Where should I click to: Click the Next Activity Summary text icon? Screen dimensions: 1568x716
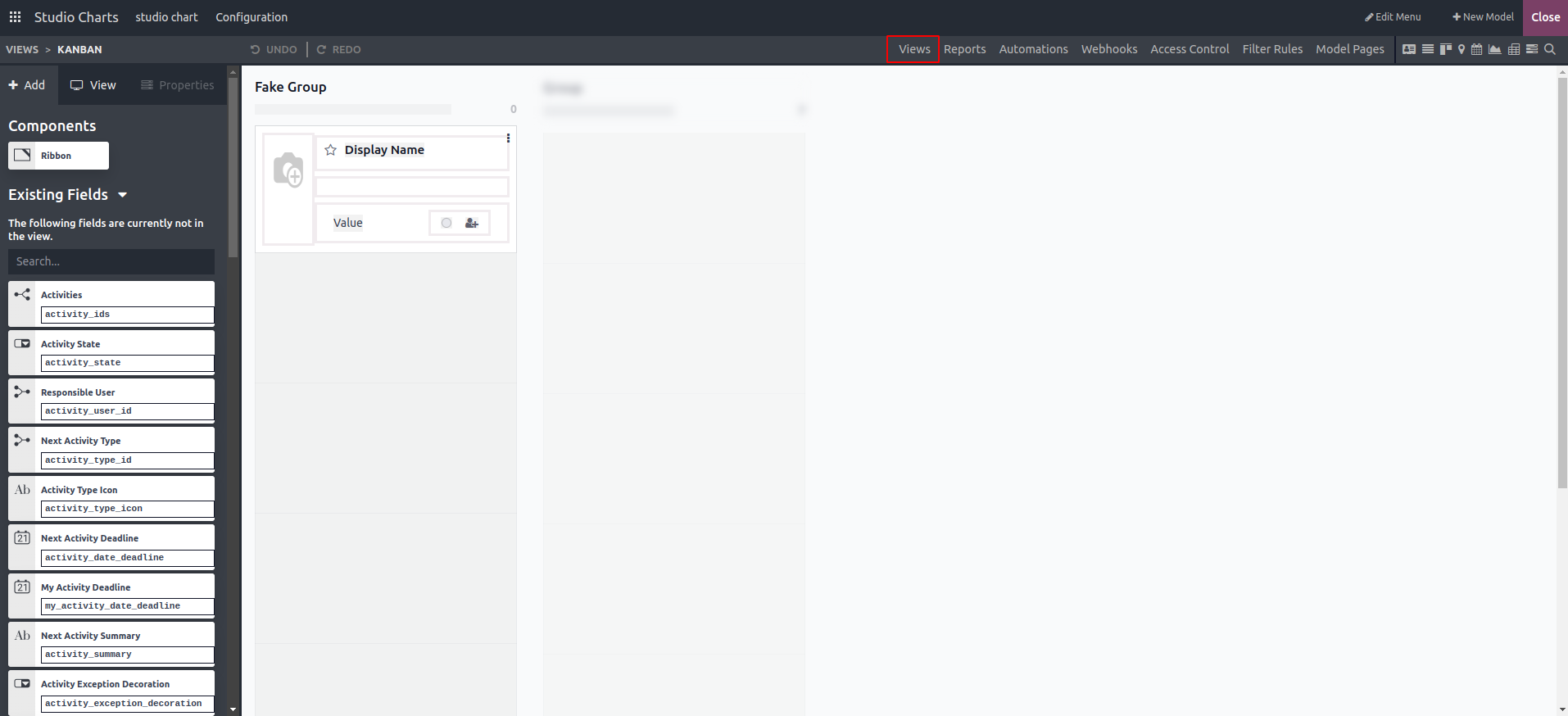pyautogui.click(x=22, y=635)
